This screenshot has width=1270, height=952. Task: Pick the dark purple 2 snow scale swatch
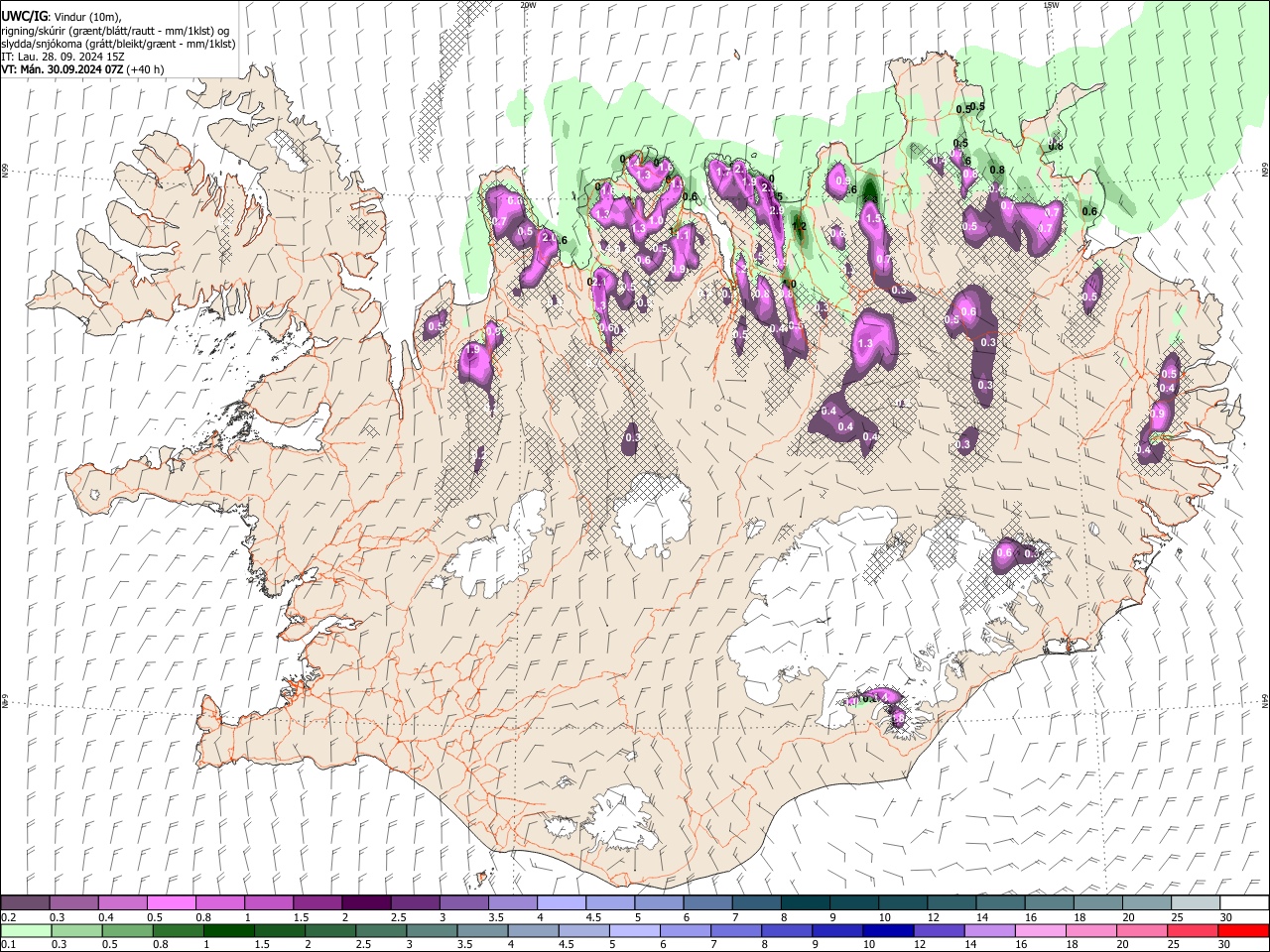coord(366,903)
